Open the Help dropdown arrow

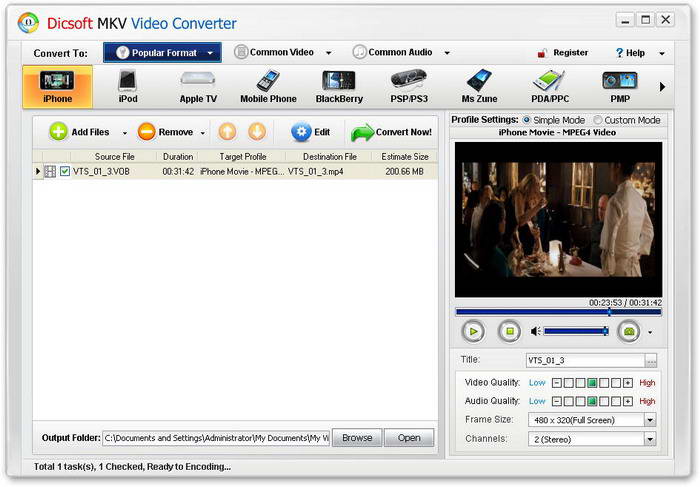[662, 54]
